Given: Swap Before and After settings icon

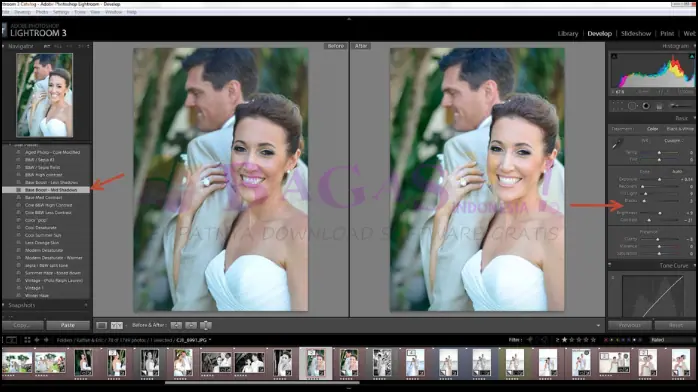Looking at the screenshot, I should click(x=206, y=326).
